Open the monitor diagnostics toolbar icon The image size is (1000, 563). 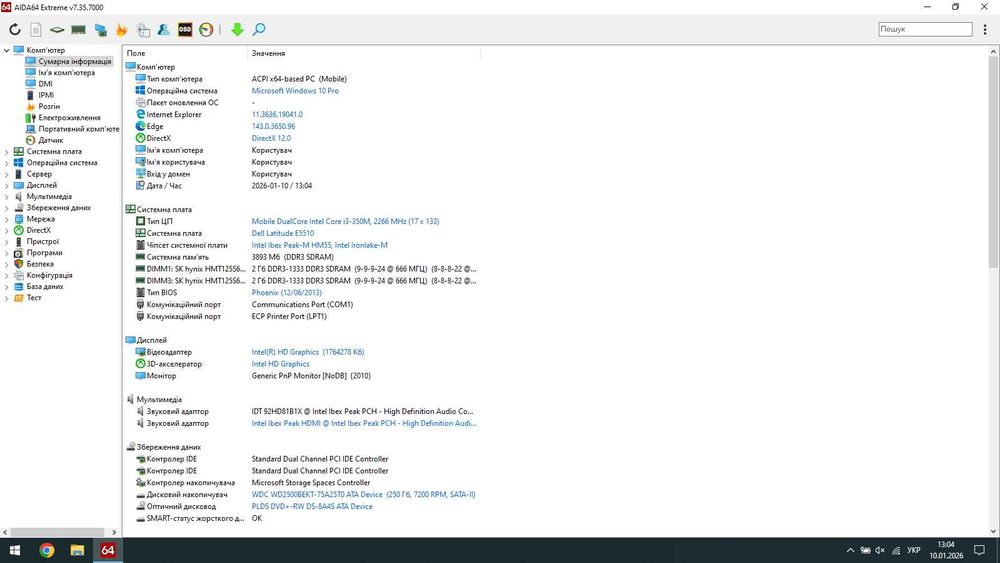pos(100,29)
